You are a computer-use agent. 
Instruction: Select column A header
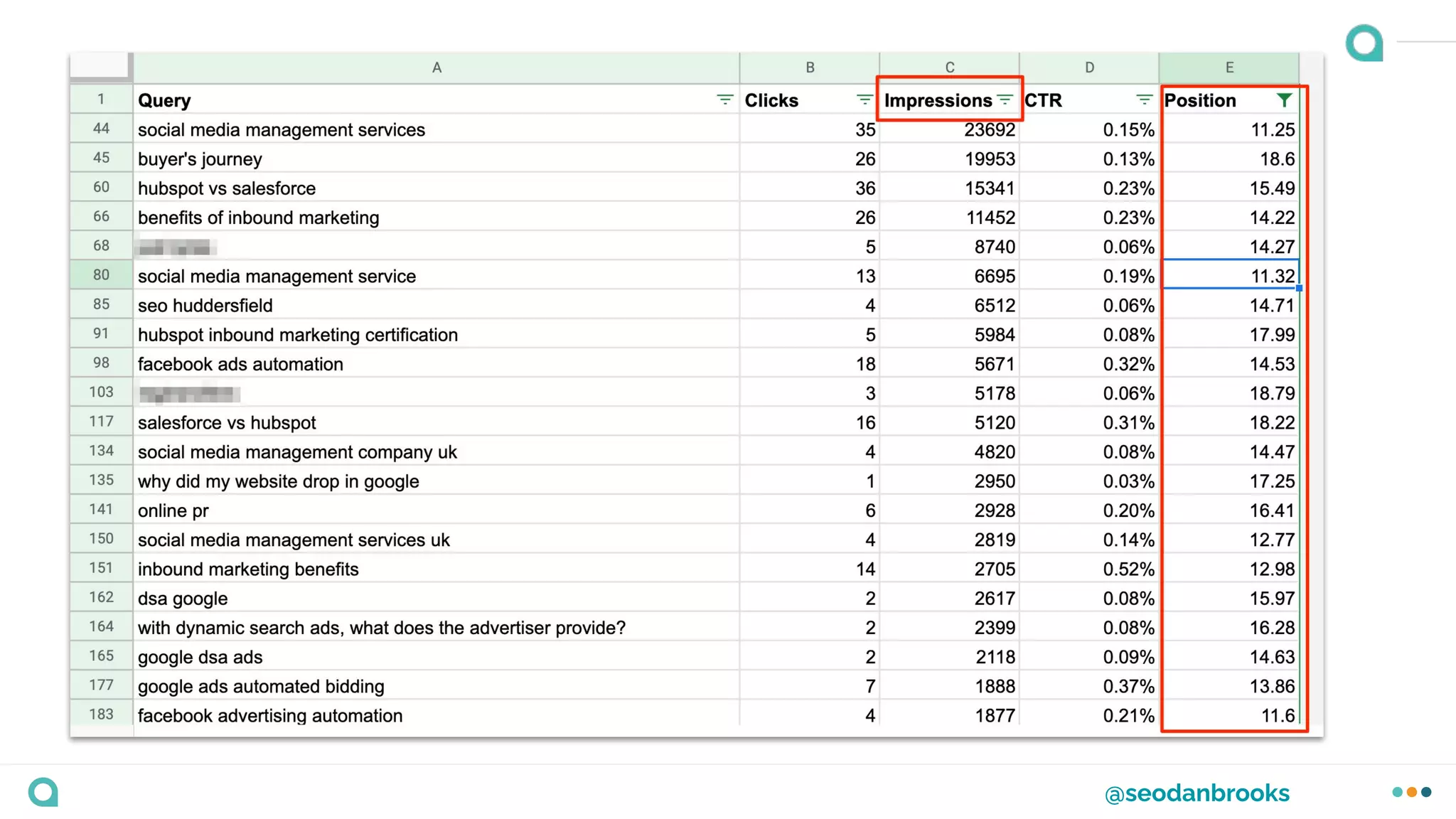coord(437,68)
